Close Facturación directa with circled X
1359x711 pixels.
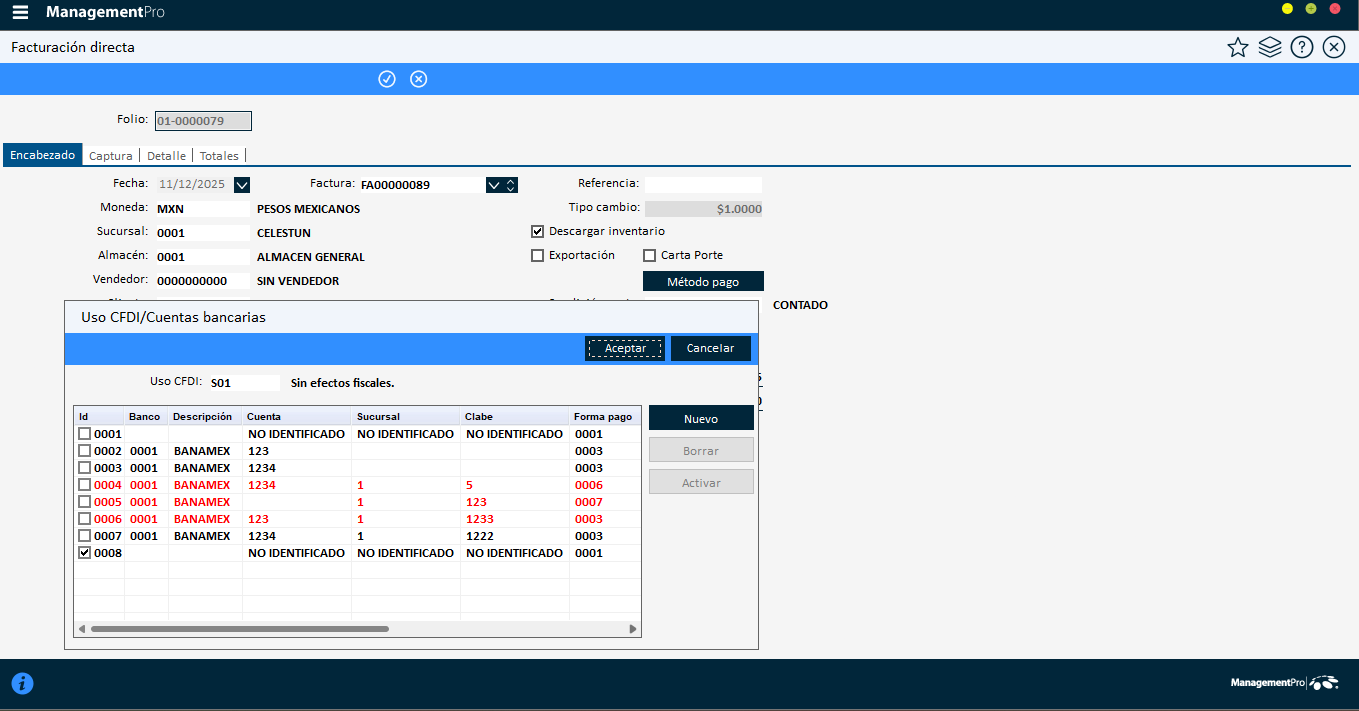click(x=1333, y=47)
